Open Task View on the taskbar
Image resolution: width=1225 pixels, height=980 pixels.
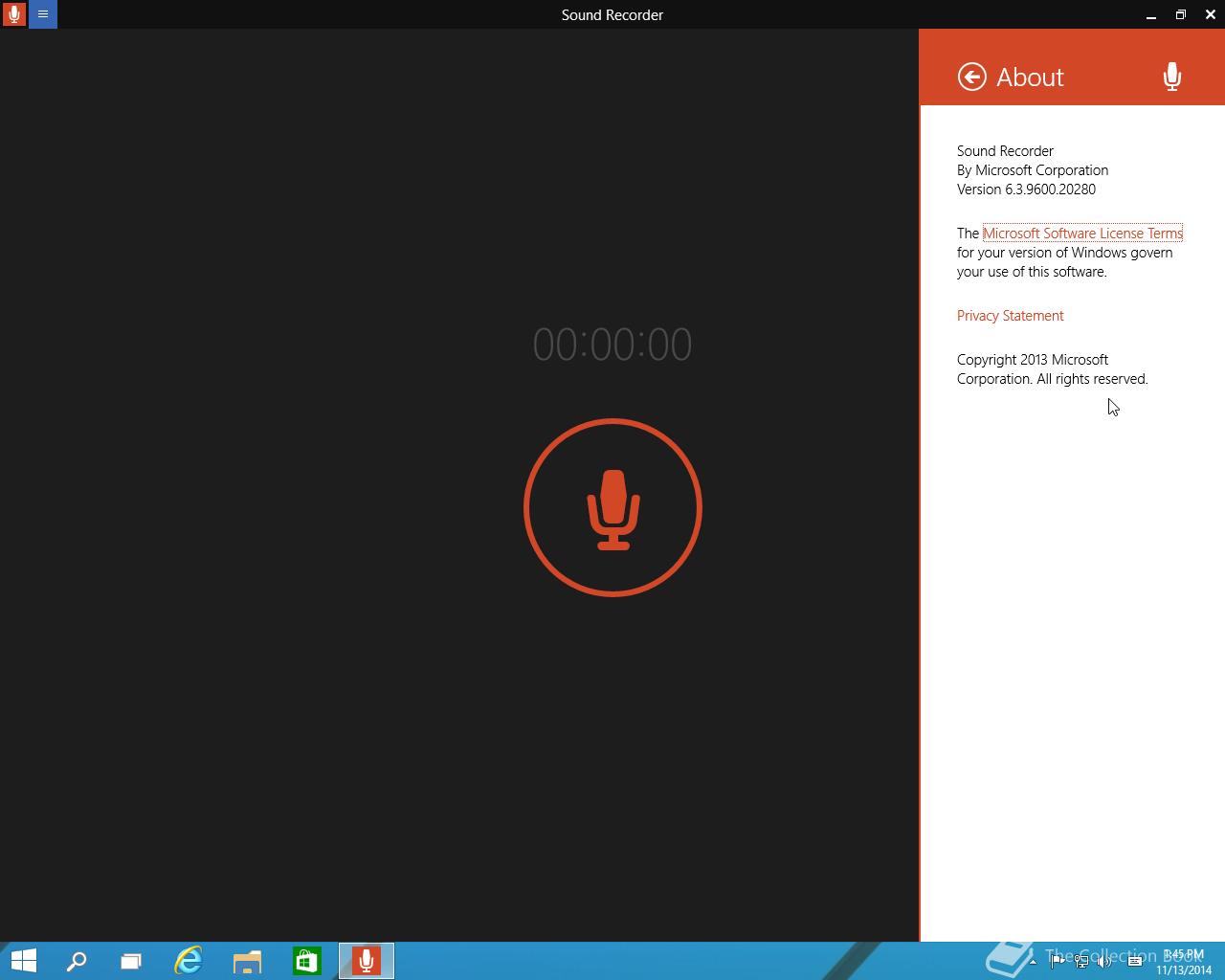click(131, 961)
